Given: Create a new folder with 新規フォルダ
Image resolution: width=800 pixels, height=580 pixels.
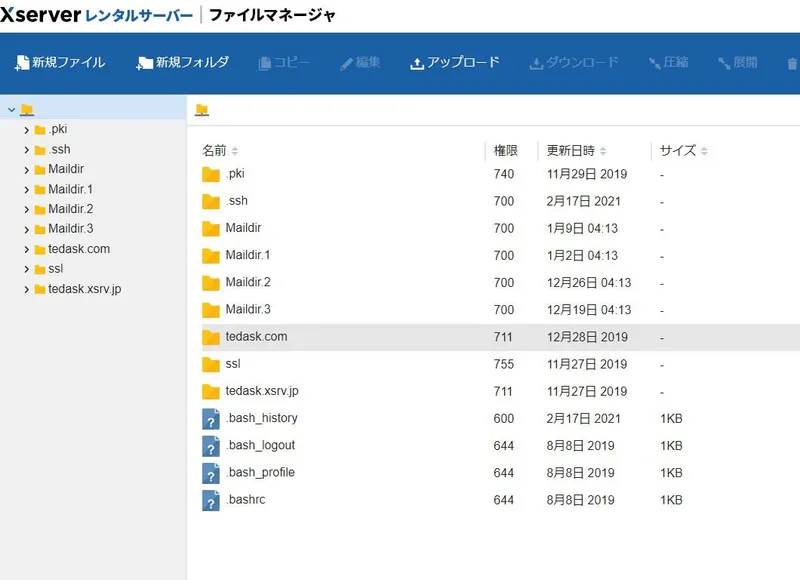Looking at the screenshot, I should tap(183, 63).
